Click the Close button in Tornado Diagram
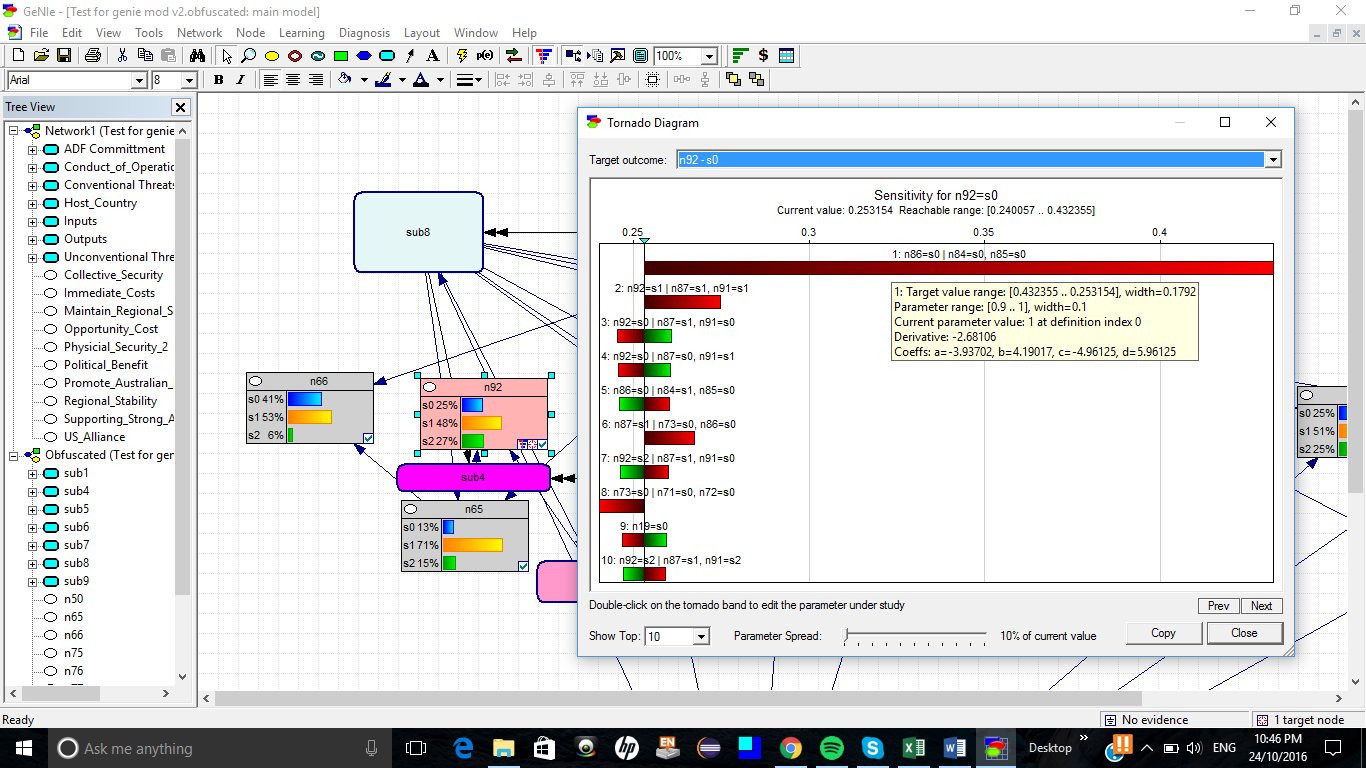 pyautogui.click(x=1245, y=633)
